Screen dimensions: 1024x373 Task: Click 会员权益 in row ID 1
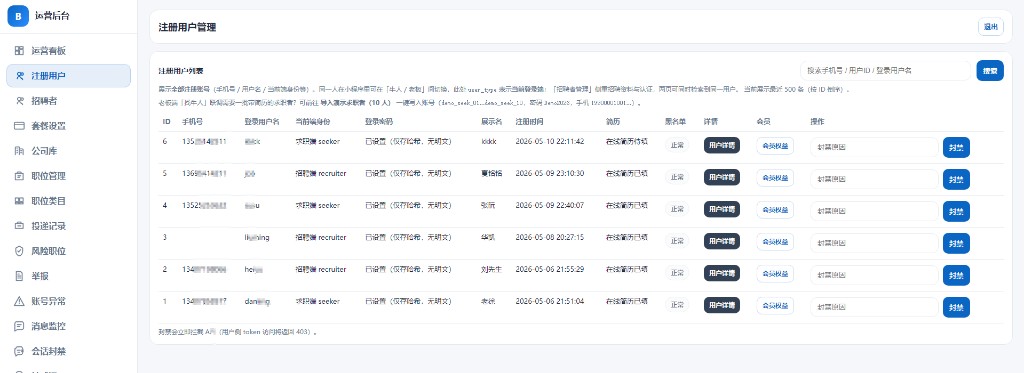click(775, 305)
